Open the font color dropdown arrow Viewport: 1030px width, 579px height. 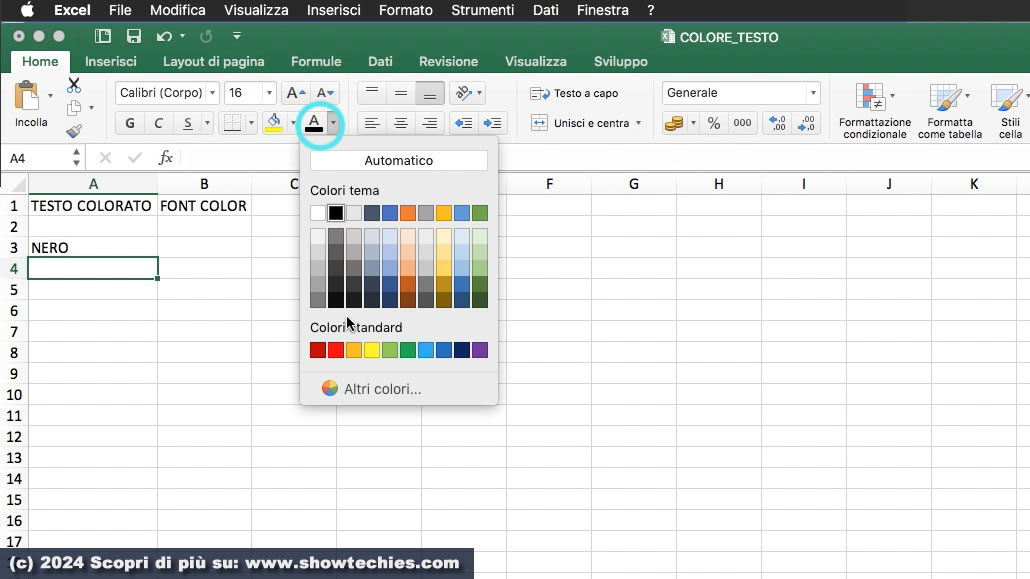tap(333, 123)
